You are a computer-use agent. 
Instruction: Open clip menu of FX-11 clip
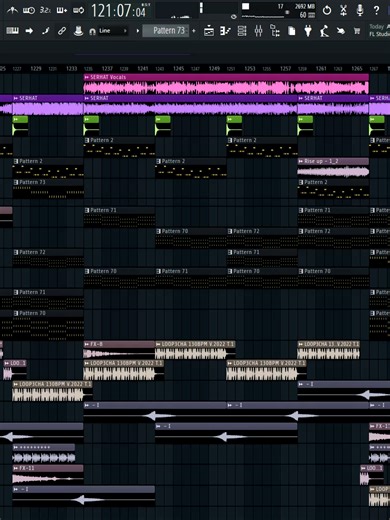[x=16, y=468]
